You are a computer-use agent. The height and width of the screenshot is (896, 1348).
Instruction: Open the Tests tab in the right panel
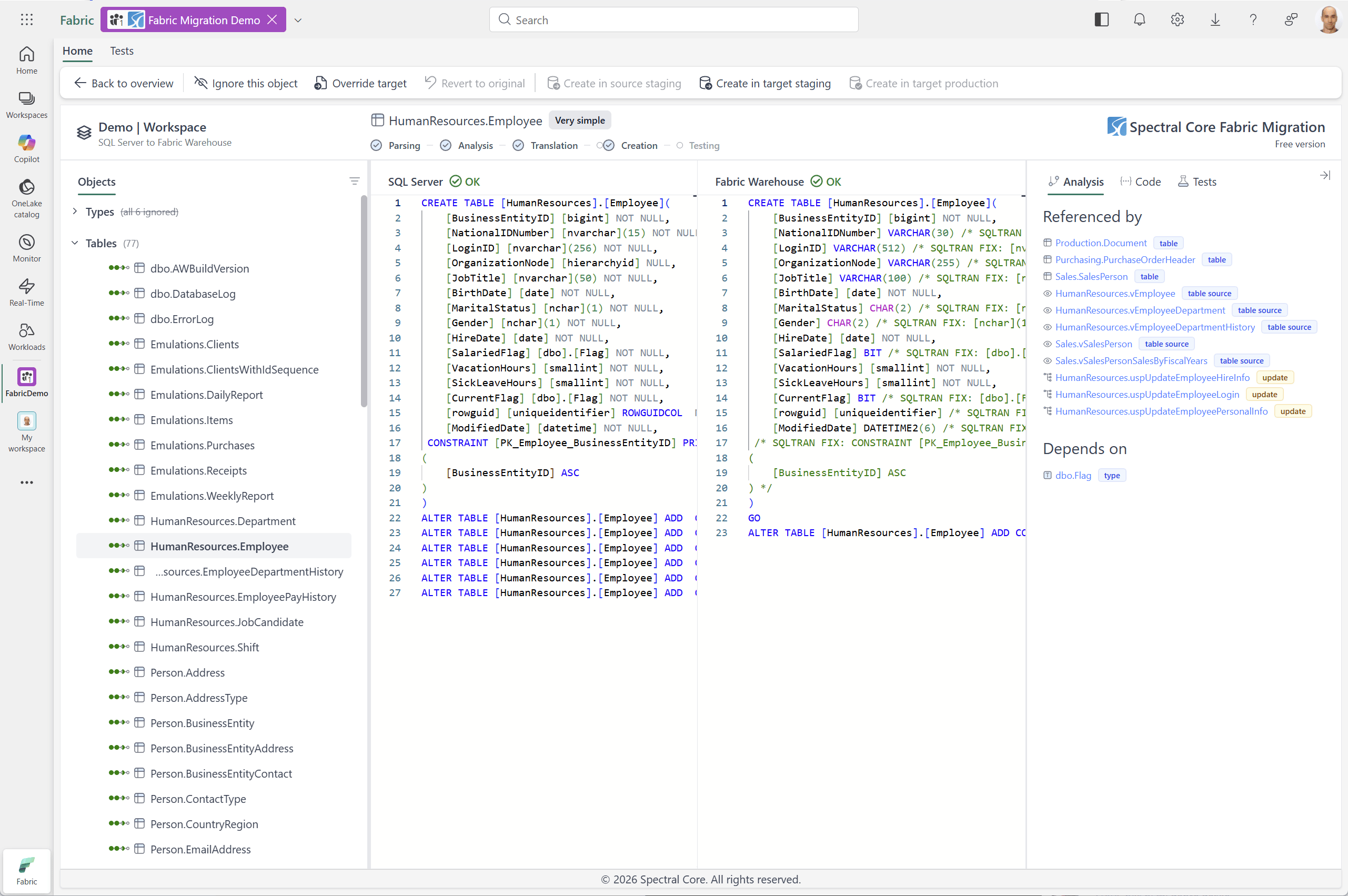(x=1197, y=182)
